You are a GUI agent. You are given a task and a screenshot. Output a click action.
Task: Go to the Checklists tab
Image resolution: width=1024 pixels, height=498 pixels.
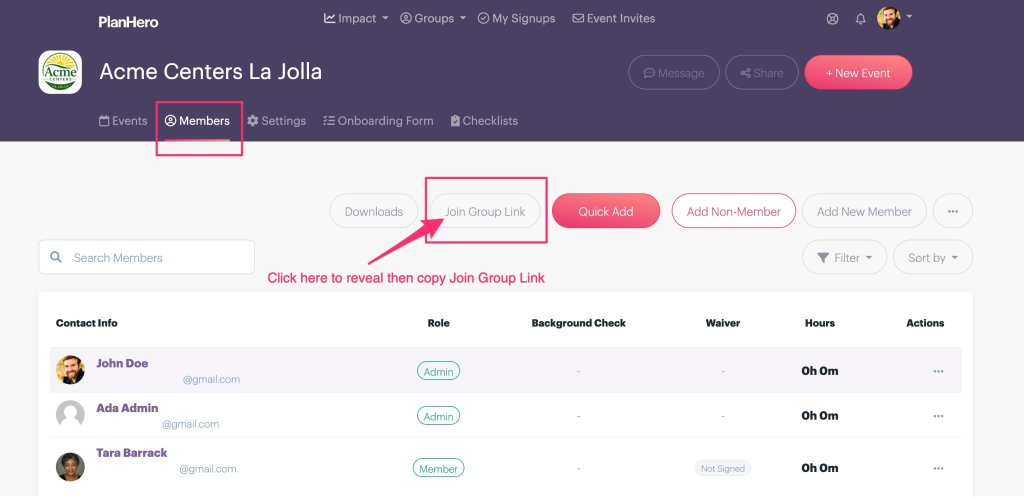point(484,121)
